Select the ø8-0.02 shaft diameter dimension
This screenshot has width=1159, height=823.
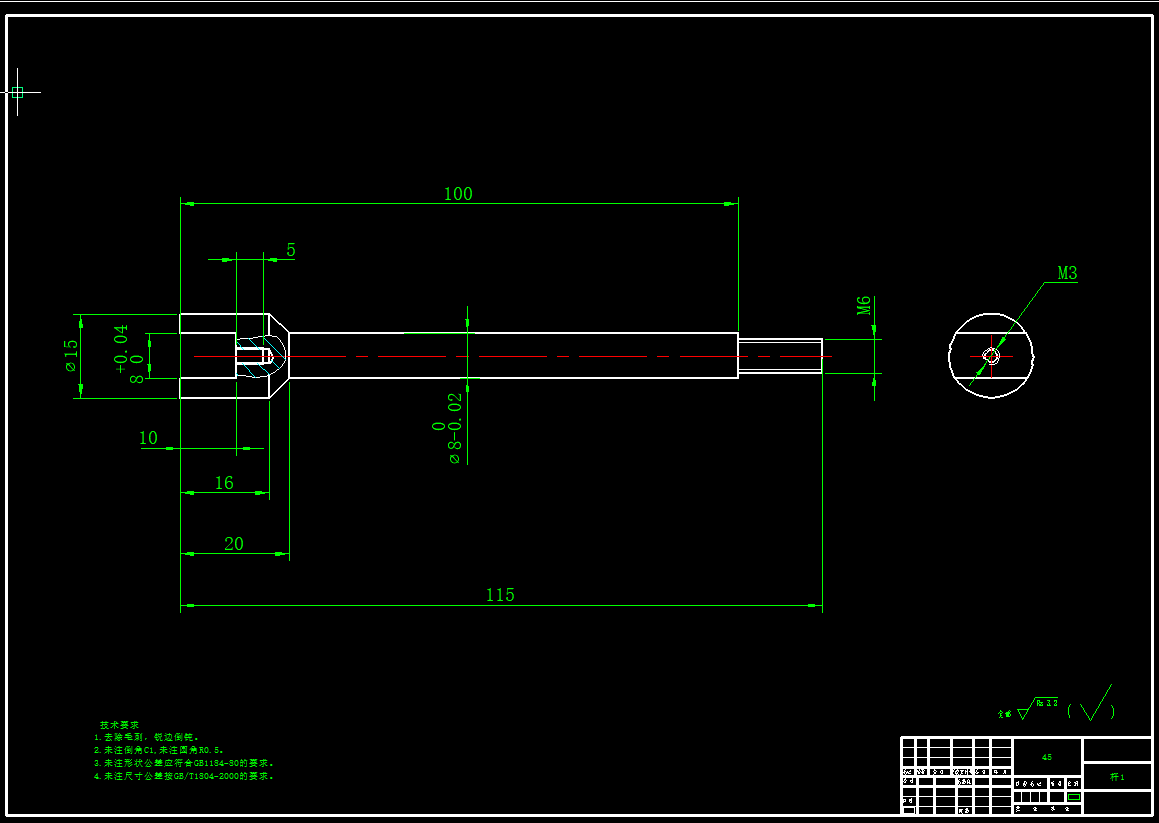click(x=448, y=428)
